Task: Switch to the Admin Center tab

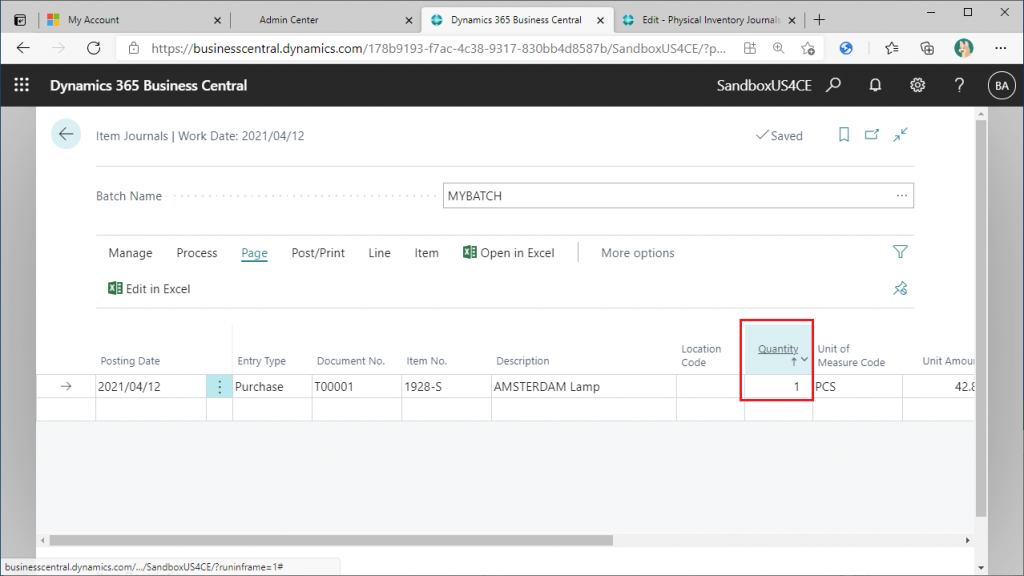Action: [325, 20]
